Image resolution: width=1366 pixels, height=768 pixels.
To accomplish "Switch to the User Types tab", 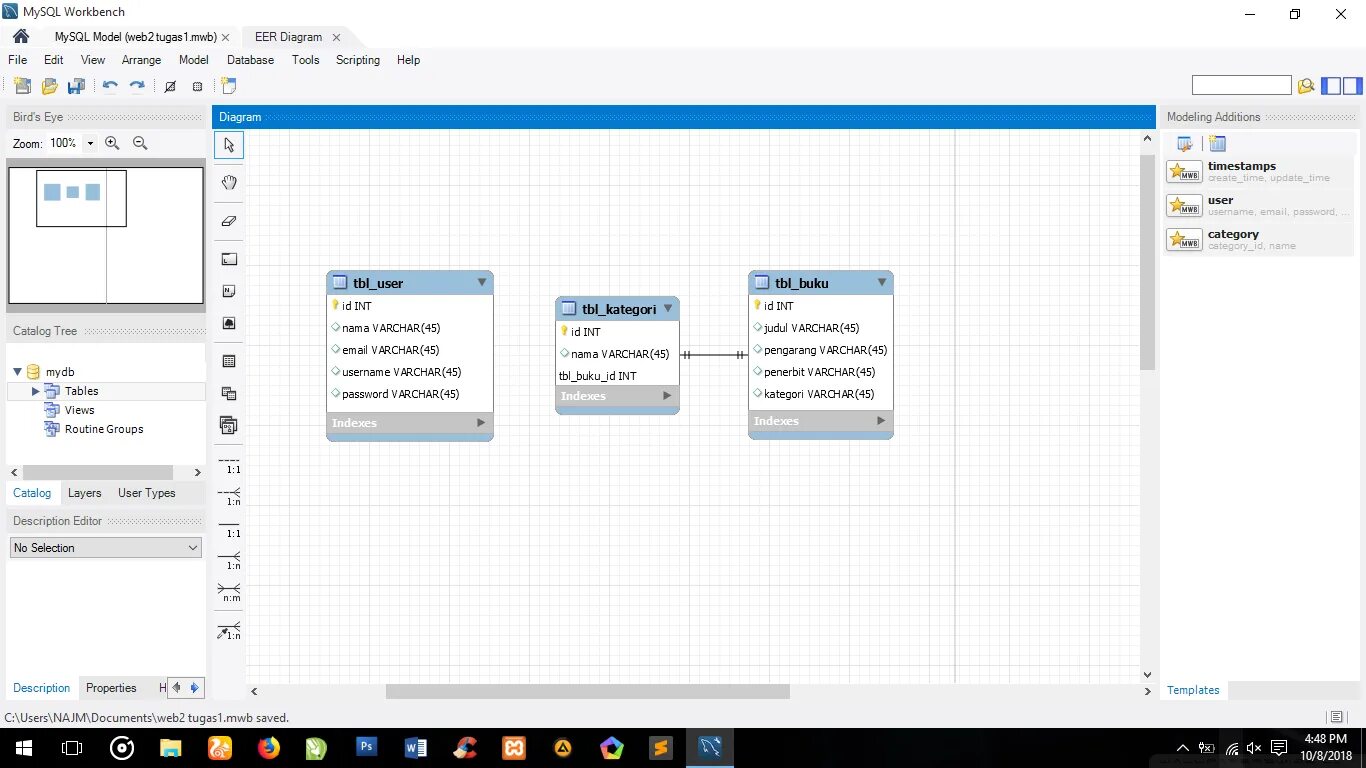I will pos(146,493).
